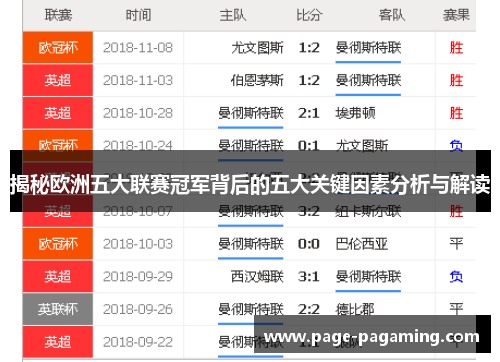This screenshot has width=500, height=362.
Task: Click result 胜 in the 2018-11-08 row
Action: pos(456,48)
